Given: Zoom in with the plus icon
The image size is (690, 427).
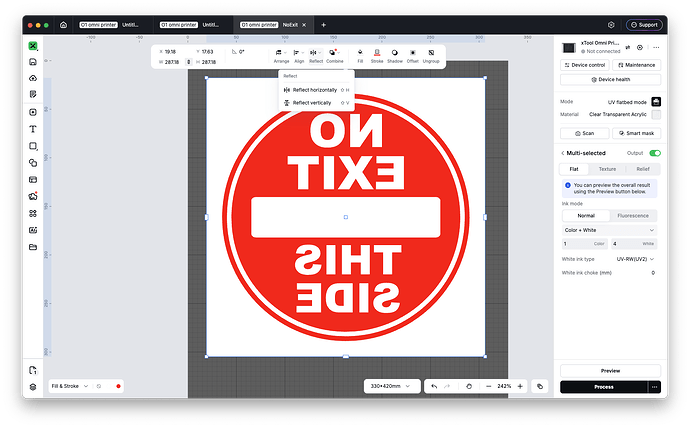Looking at the screenshot, I should point(520,386).
